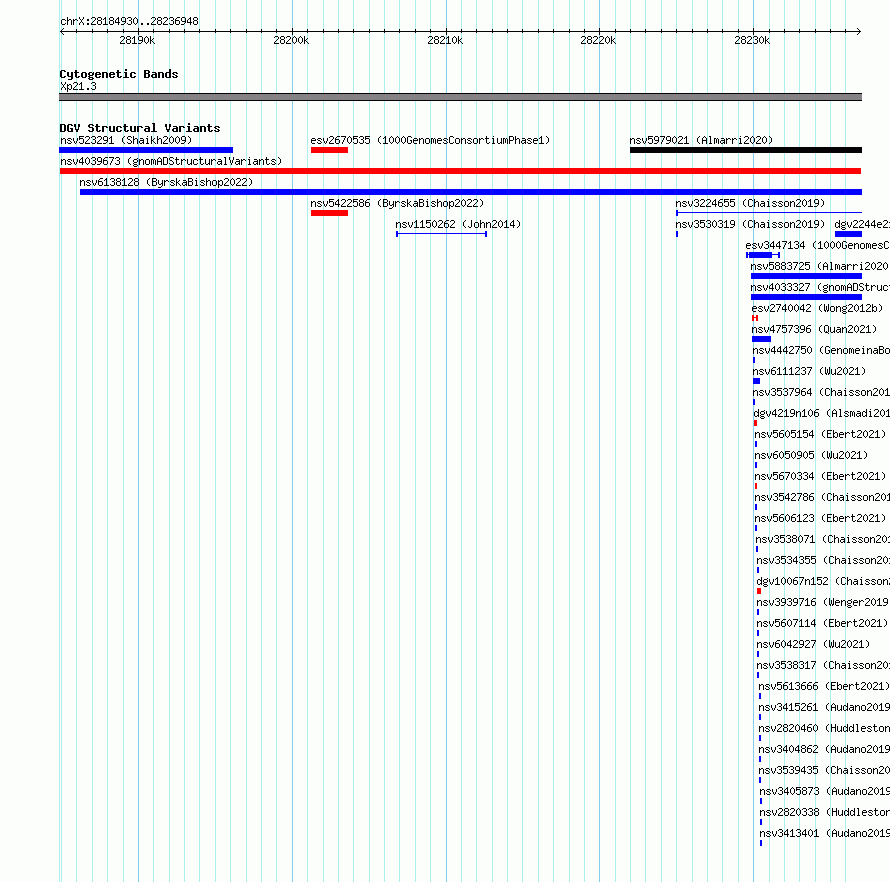Select the DGV Structural Variants track title
This screenshot has width=890, height=882.
140,128
